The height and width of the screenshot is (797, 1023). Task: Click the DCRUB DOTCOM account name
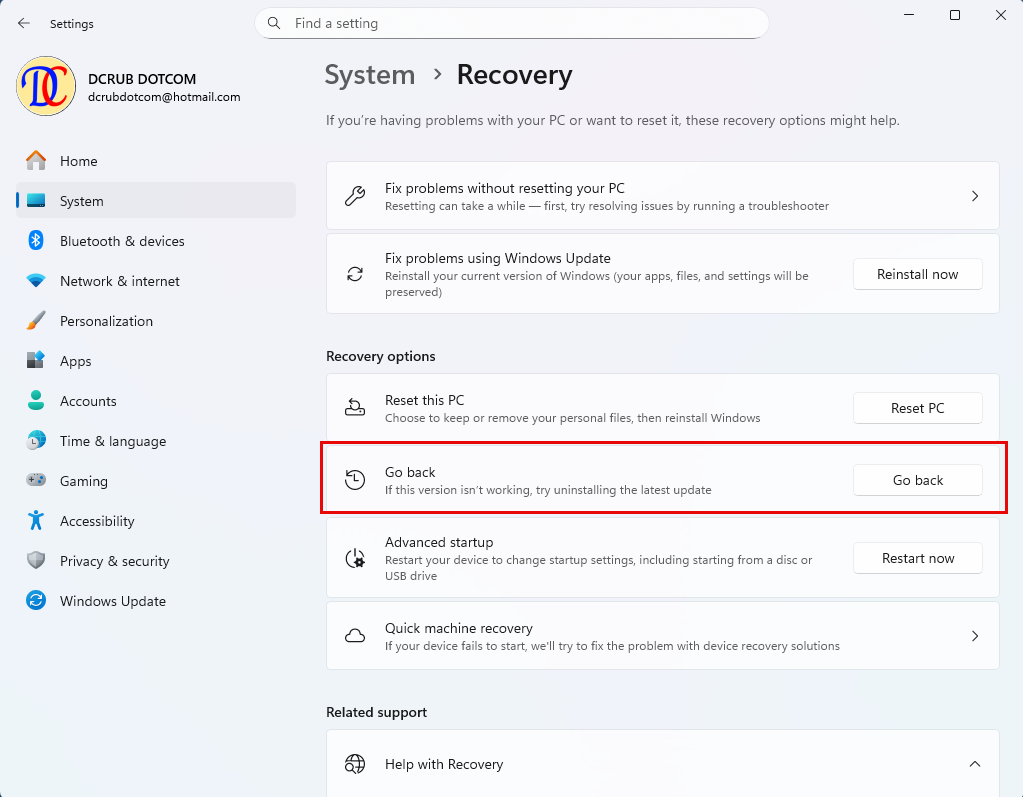[x=142, y=79]
